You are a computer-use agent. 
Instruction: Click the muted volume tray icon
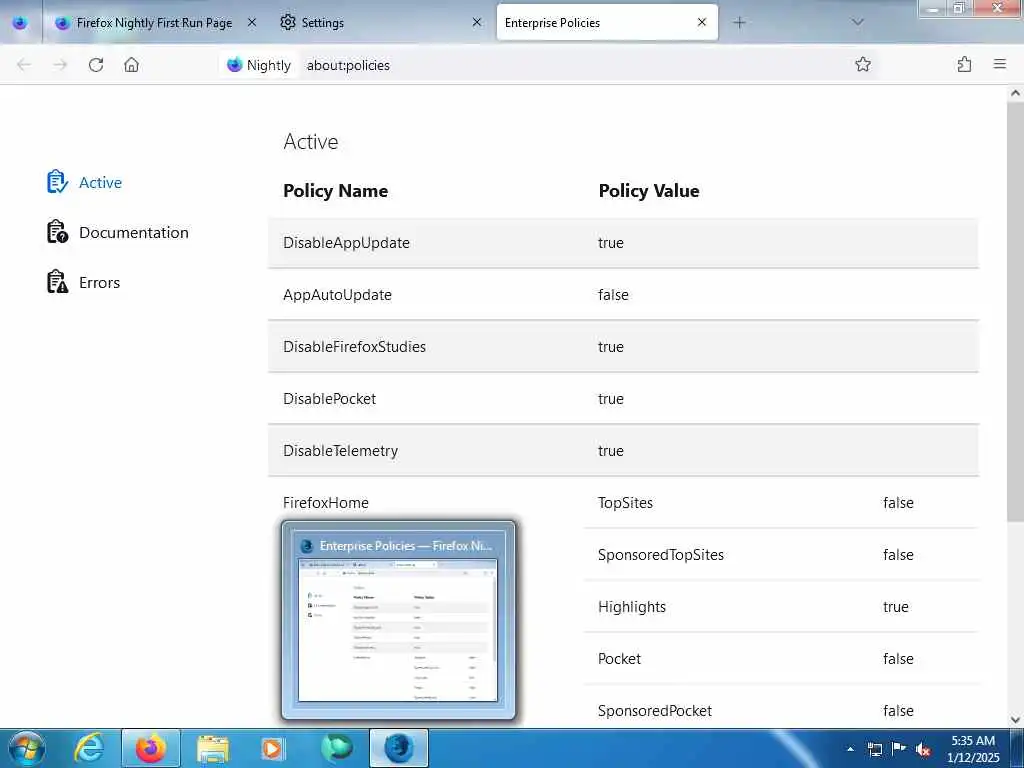coord(923,750)
